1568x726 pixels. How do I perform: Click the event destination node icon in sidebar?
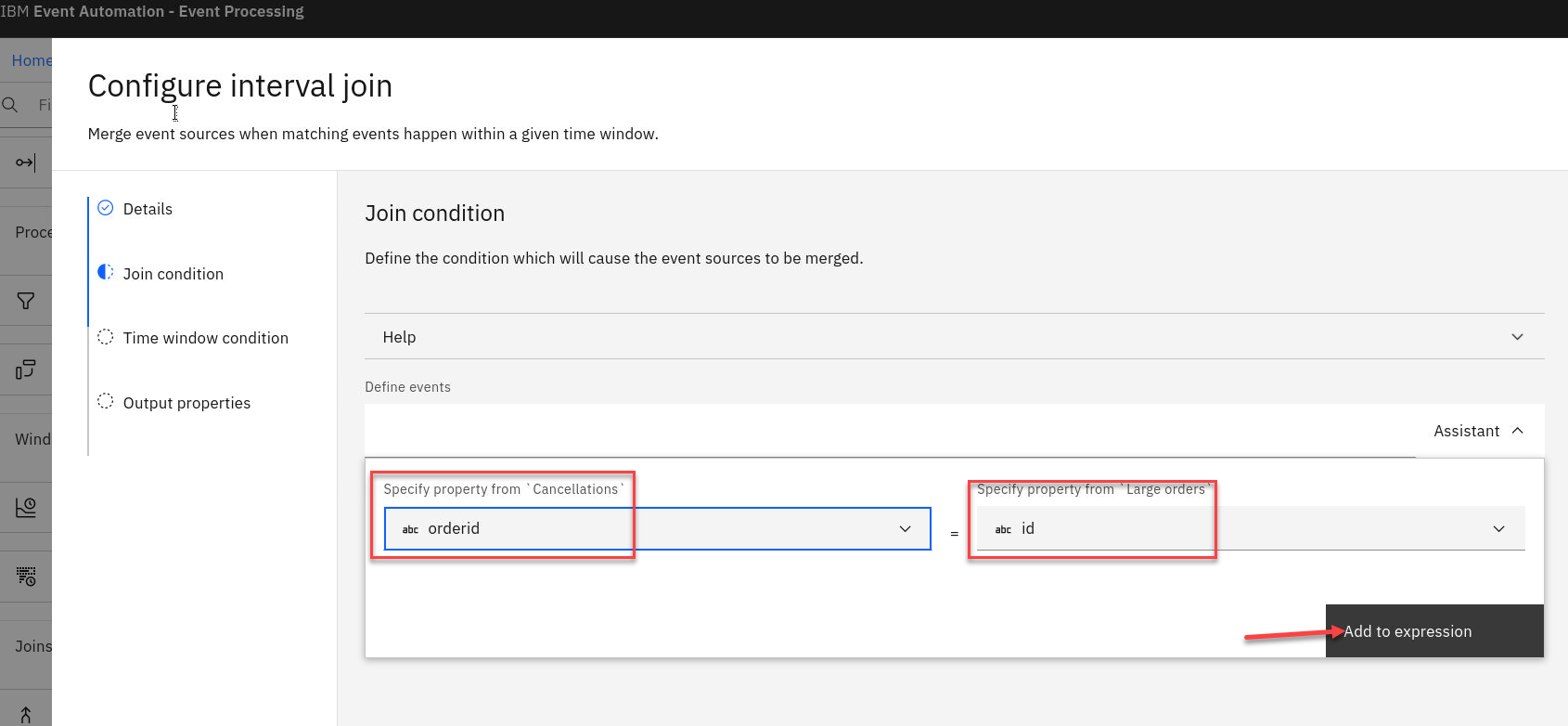point(25,162)
